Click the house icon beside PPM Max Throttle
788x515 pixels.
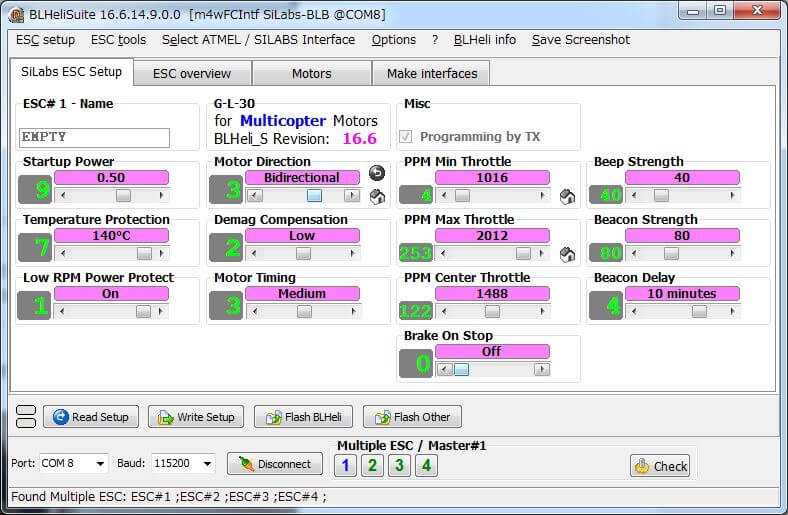567,255
